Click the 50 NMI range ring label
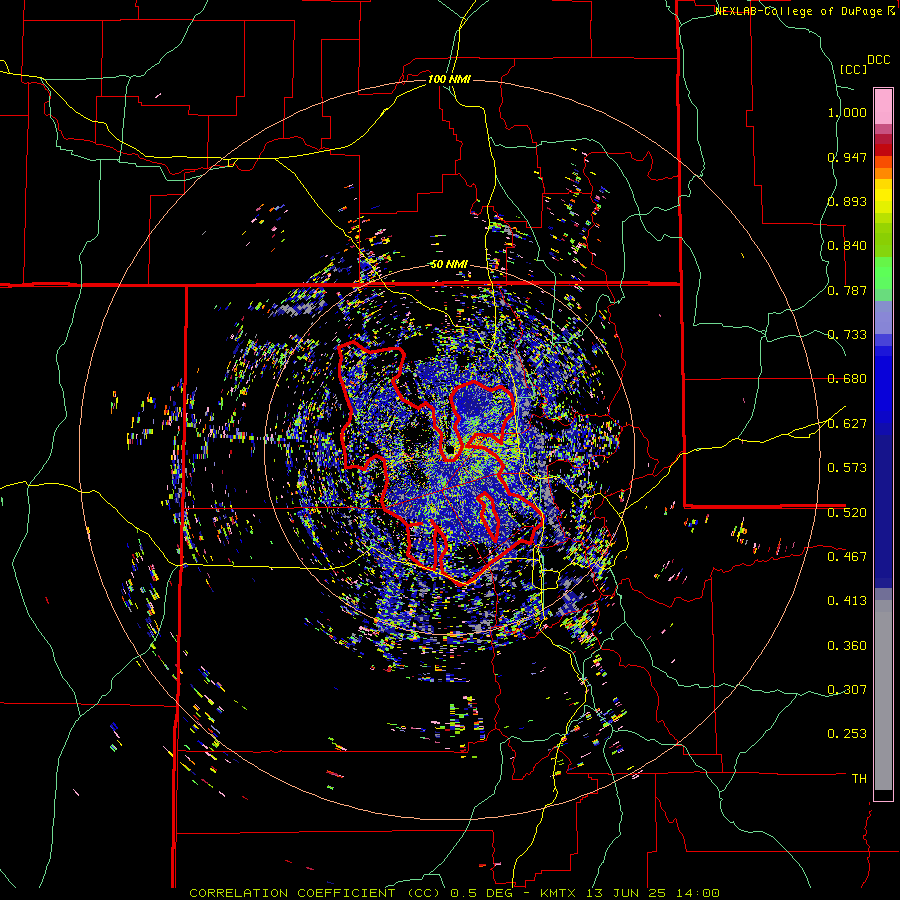 (x=449, y=265)
